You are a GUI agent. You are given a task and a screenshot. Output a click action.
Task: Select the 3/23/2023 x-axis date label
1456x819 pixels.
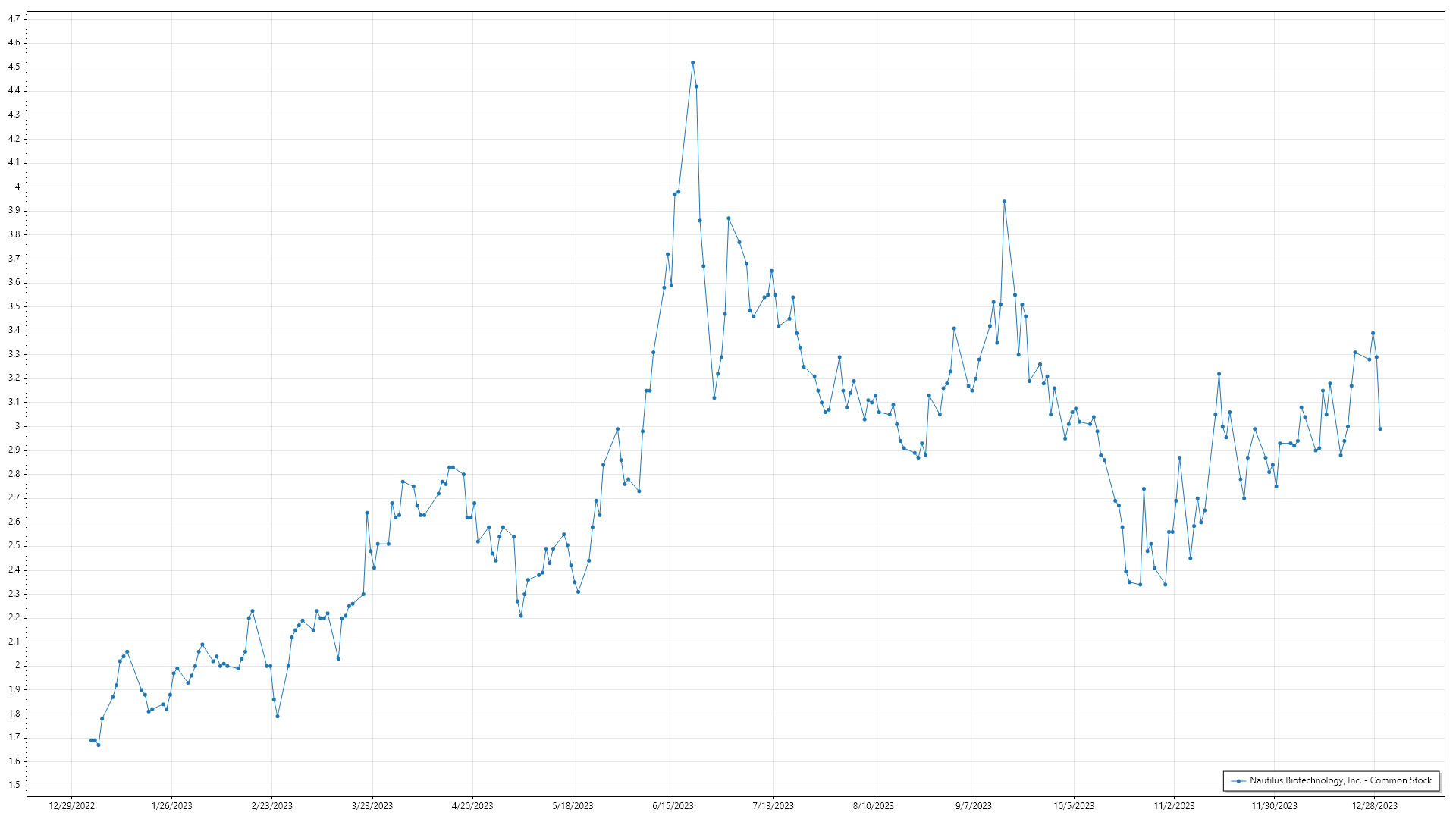tap(372, 806)
